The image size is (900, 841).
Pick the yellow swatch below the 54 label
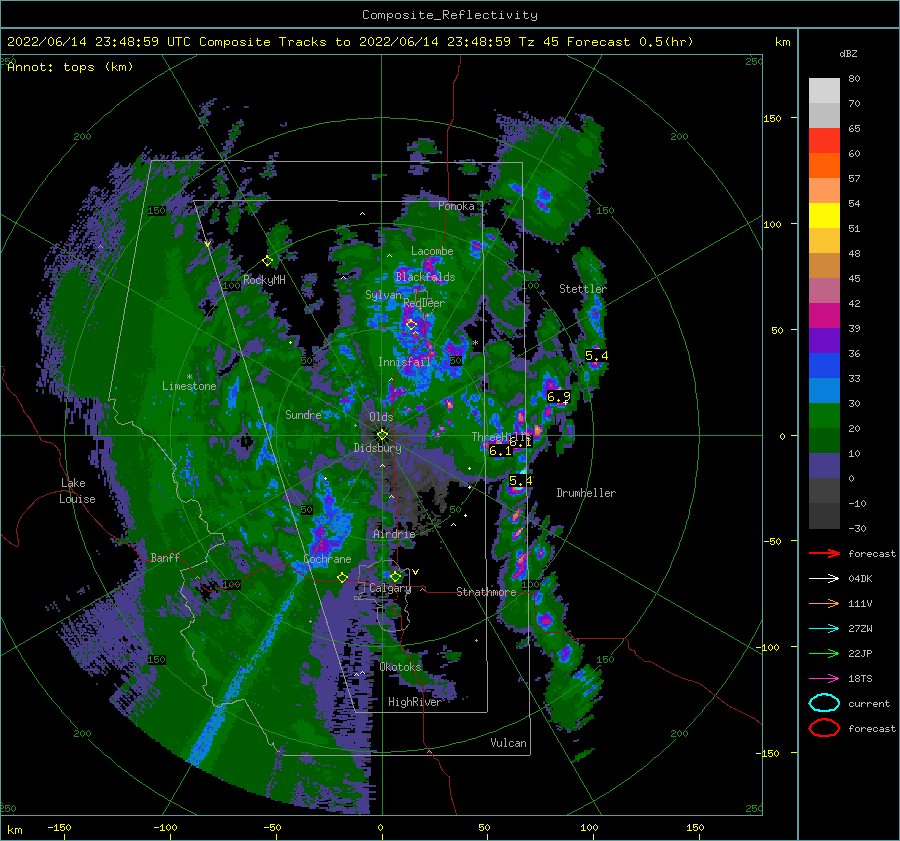824,216
